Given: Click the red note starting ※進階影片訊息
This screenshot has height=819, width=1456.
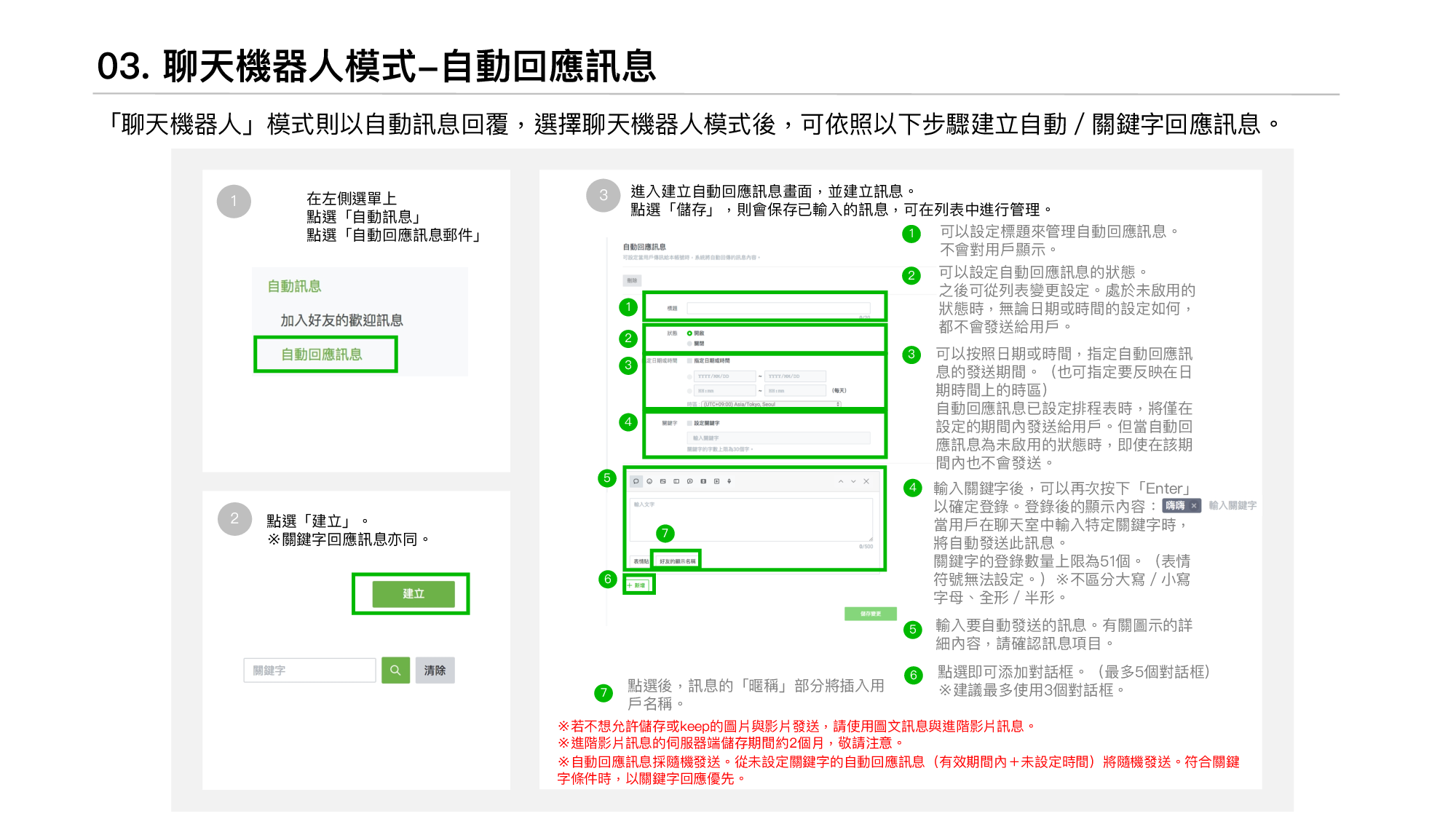Looking at the screenshot, I should click(731, 743).
